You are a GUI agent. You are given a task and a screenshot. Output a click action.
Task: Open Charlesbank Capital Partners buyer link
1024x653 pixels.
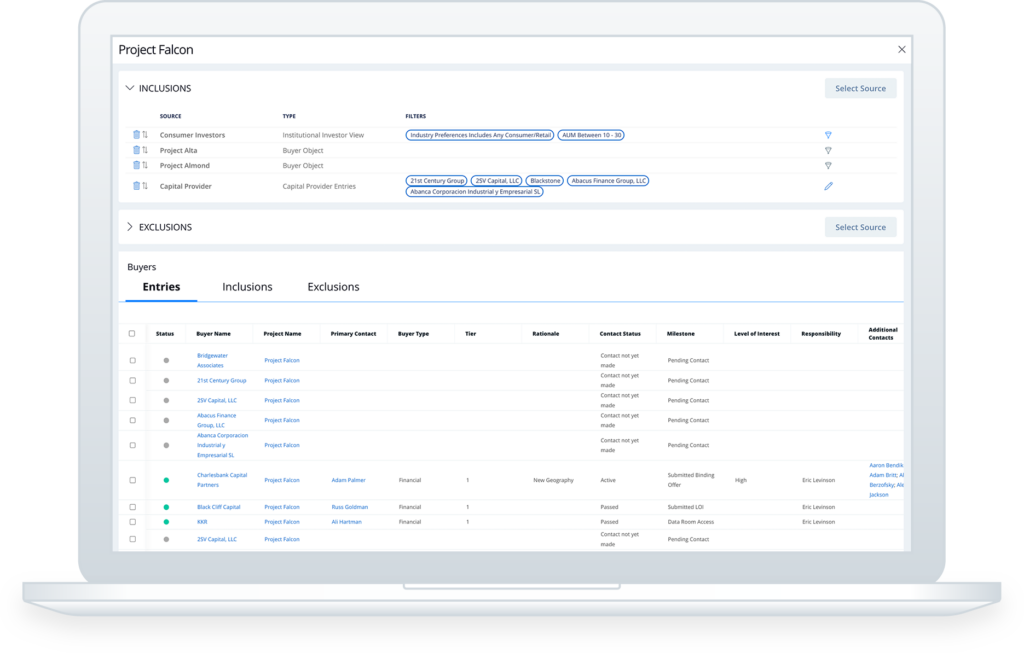(222, 480)
